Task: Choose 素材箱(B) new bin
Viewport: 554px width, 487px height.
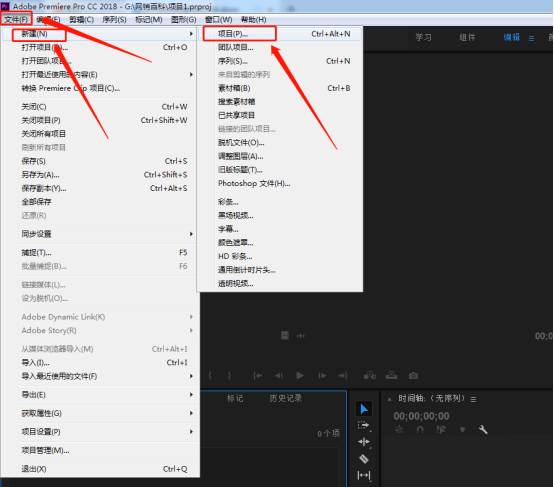Action: (x=279, y=88)
